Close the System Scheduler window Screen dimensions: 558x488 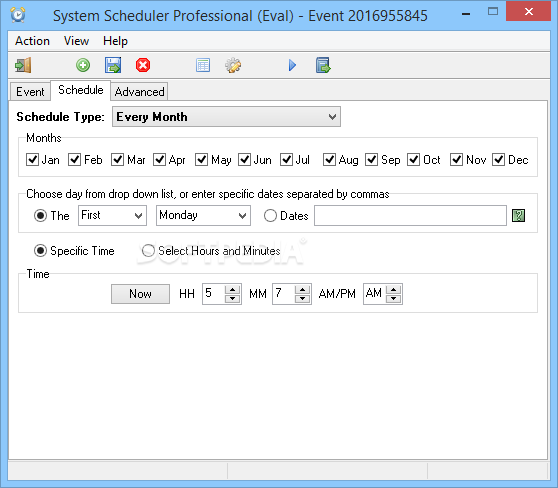point(528,11)
